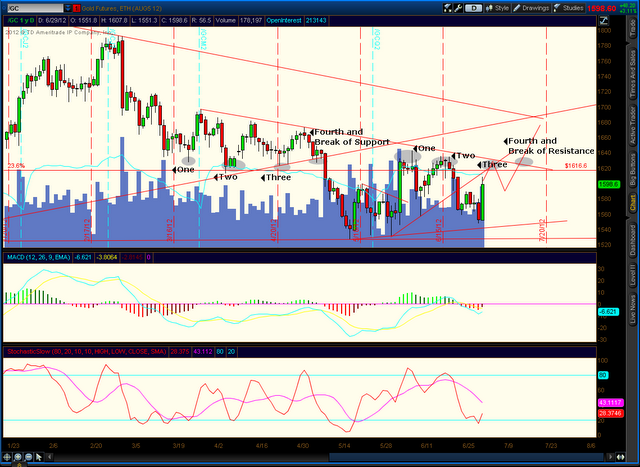Viewport: 640px width, 467px height.
Task: Open the Style menu
Action: coord(498,8)
